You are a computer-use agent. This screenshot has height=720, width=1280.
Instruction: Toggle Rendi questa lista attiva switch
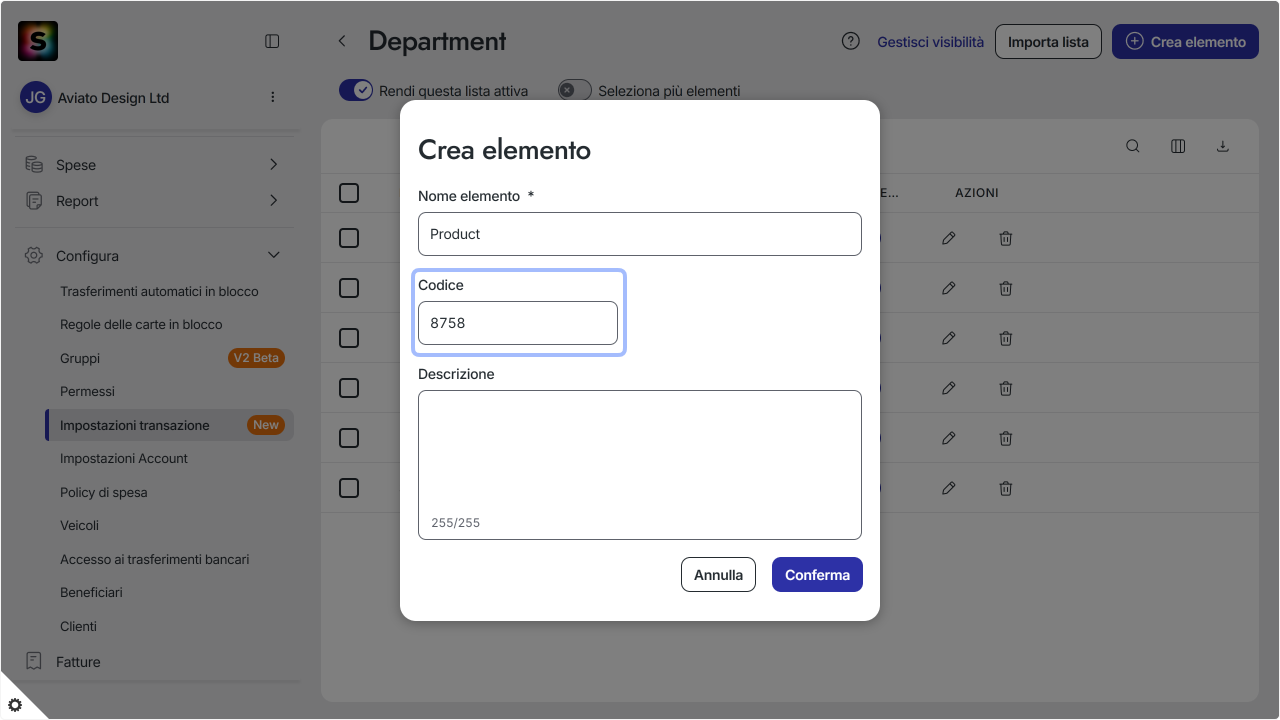point(356,90)
